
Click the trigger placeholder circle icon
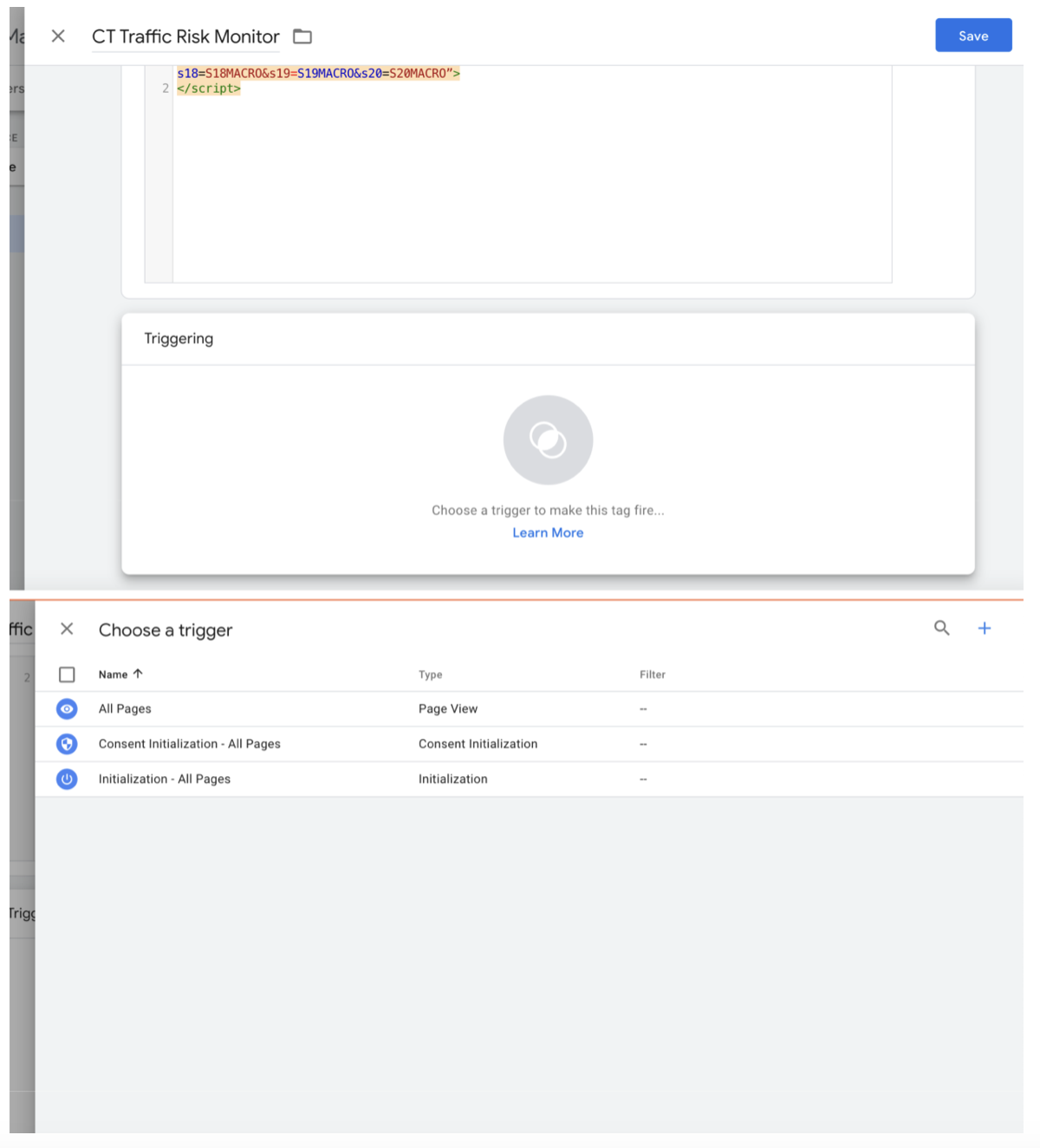tap(548, 440)
